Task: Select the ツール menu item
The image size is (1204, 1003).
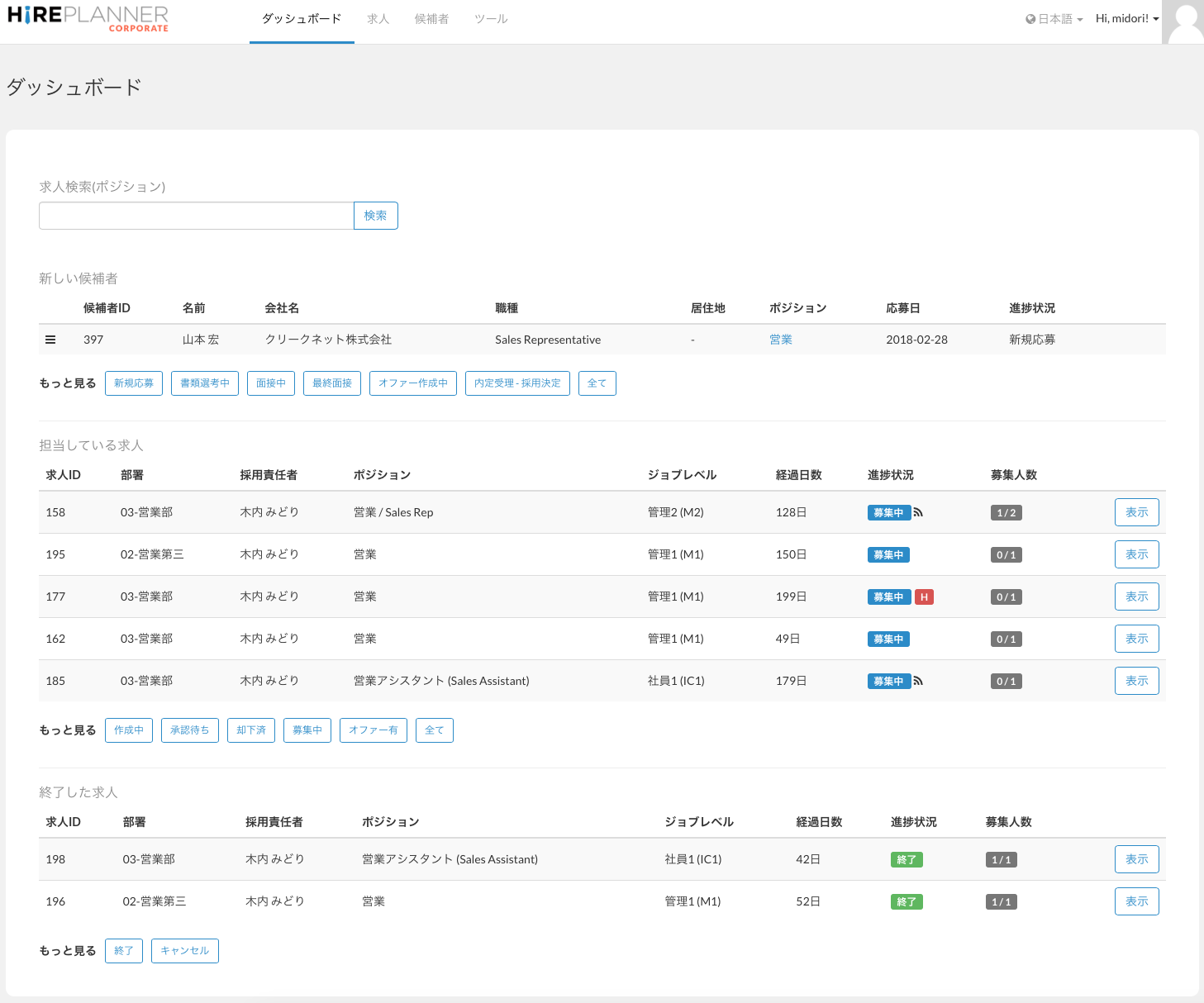Action: 491,19
